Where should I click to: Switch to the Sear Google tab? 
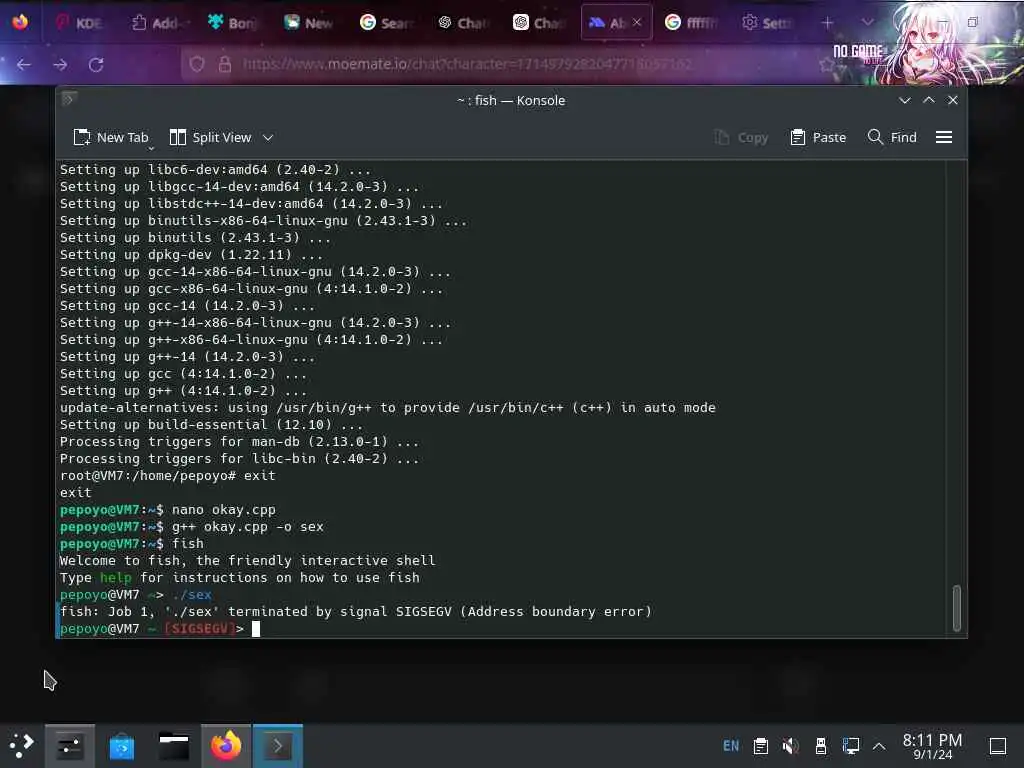click(386, 23)
